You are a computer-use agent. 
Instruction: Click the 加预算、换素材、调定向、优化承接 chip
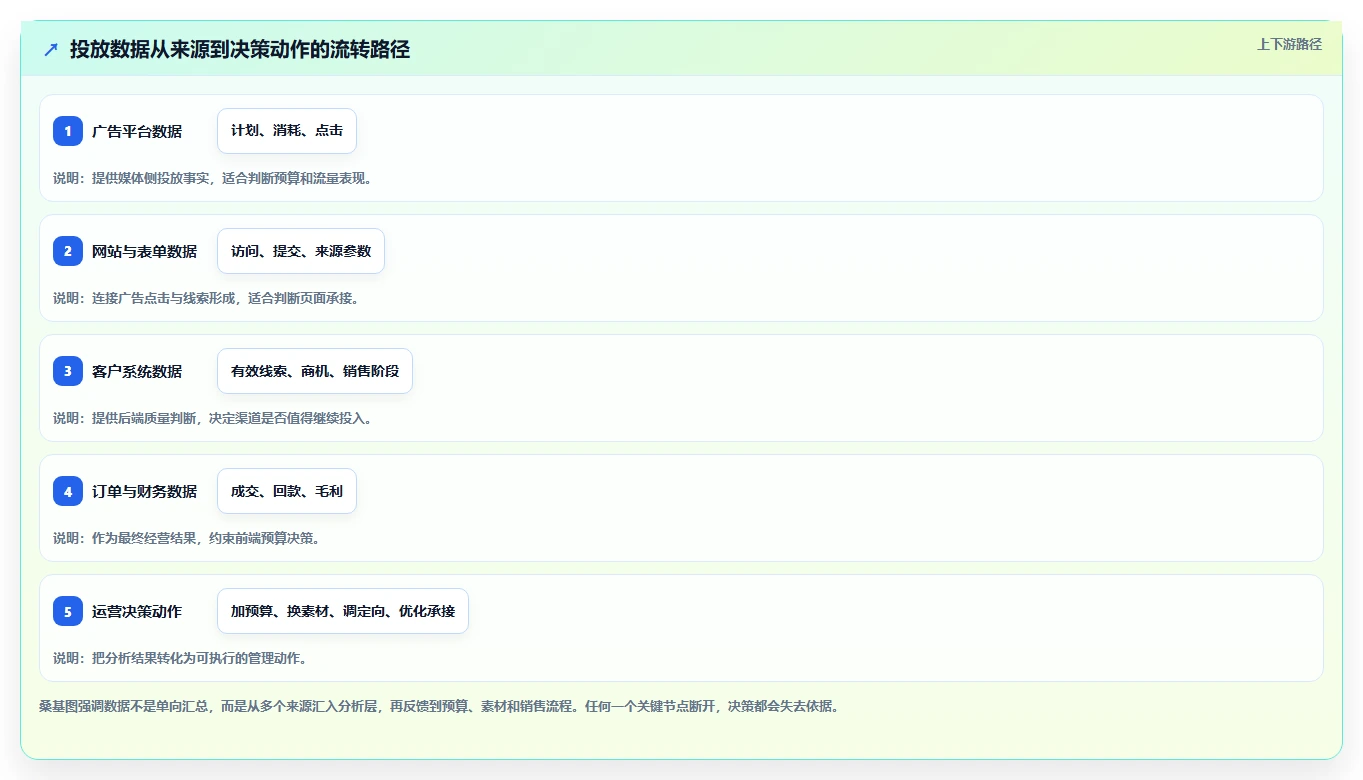point(343,611)
